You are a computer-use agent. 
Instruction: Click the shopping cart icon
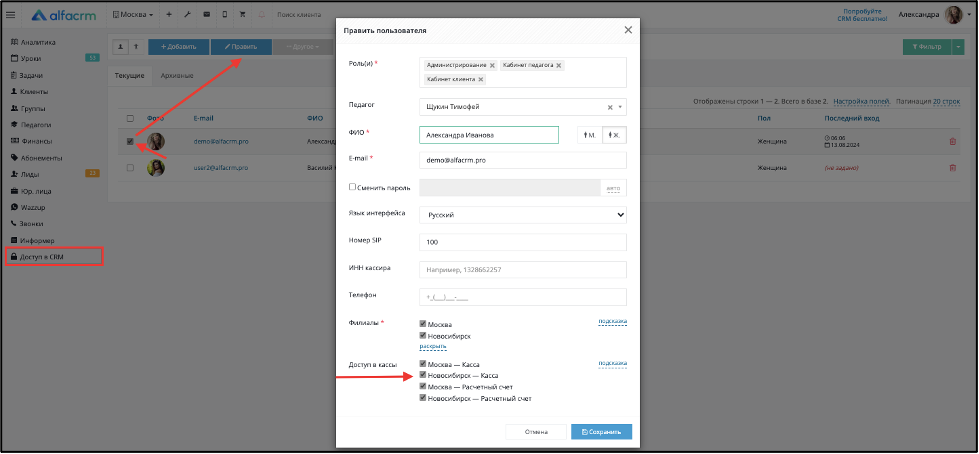(242, 15)
